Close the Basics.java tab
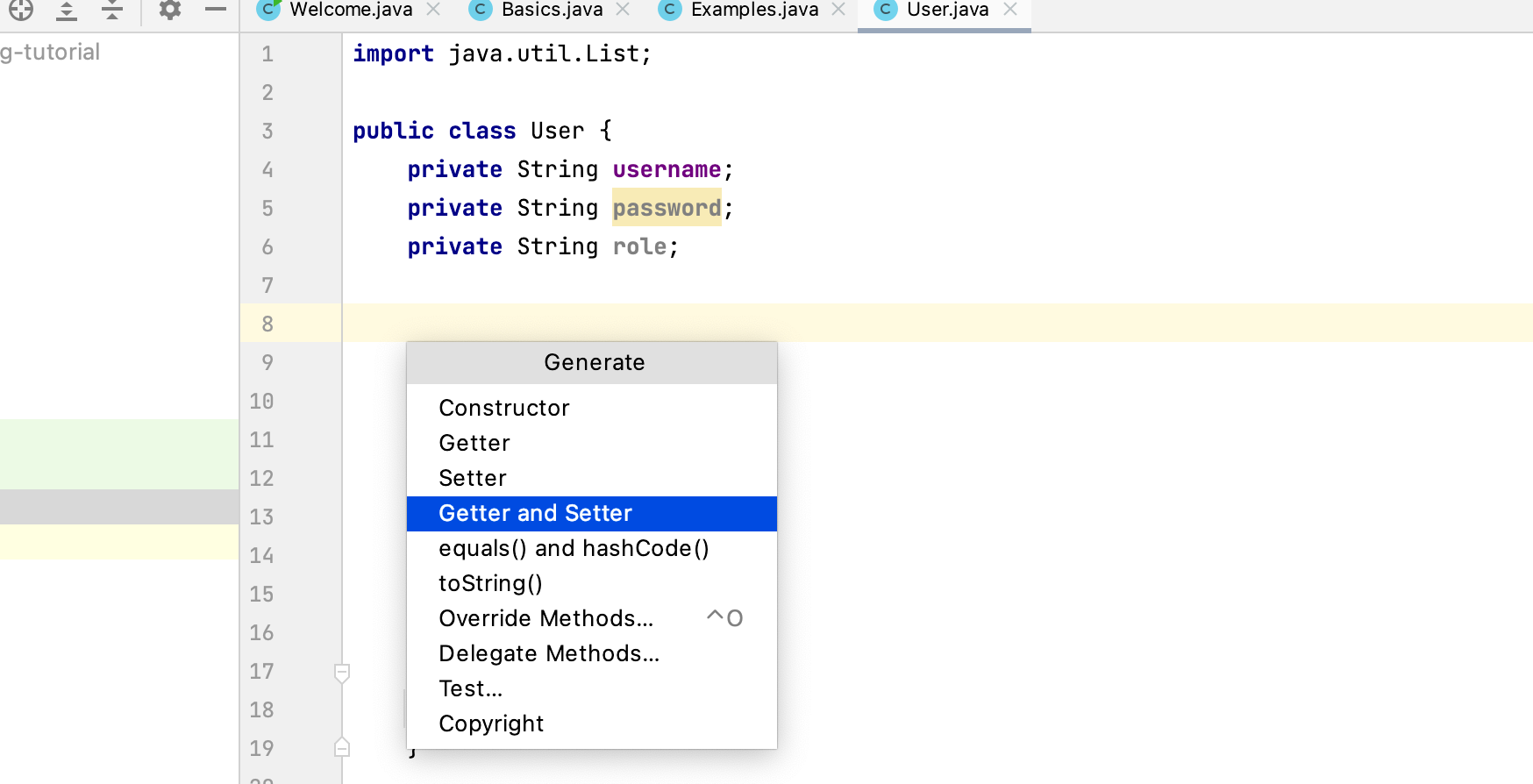 pyautogui.click(x=623, y=10)
